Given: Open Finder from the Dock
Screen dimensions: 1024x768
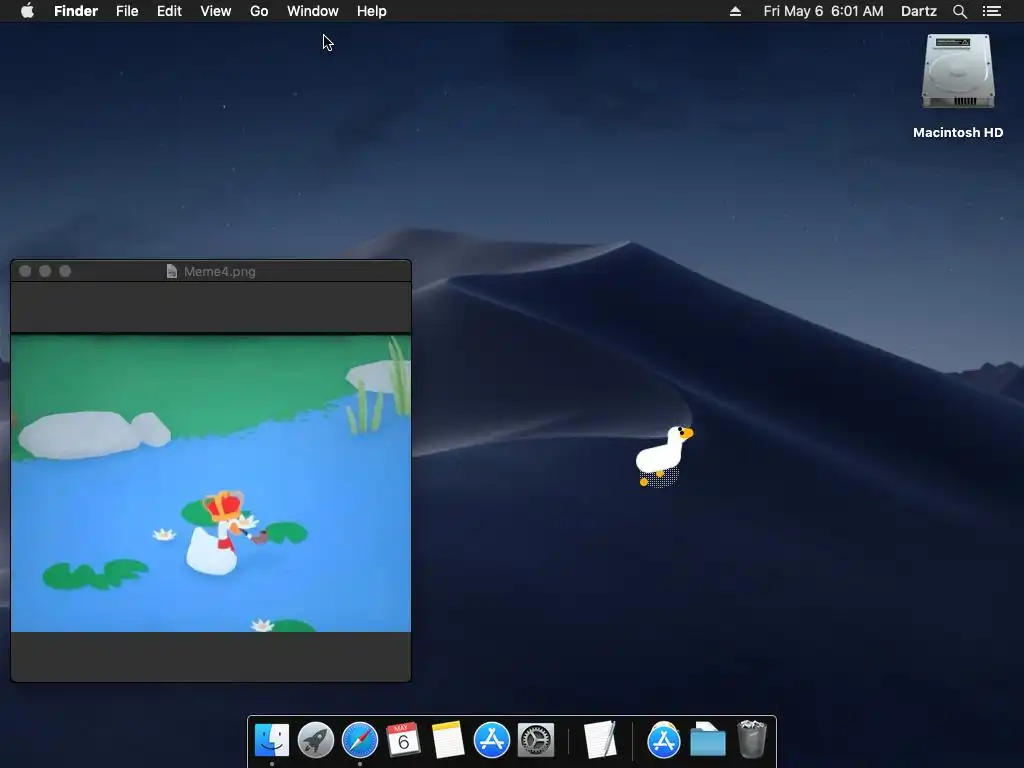Looking at the screenshot, I should (272, 740).
